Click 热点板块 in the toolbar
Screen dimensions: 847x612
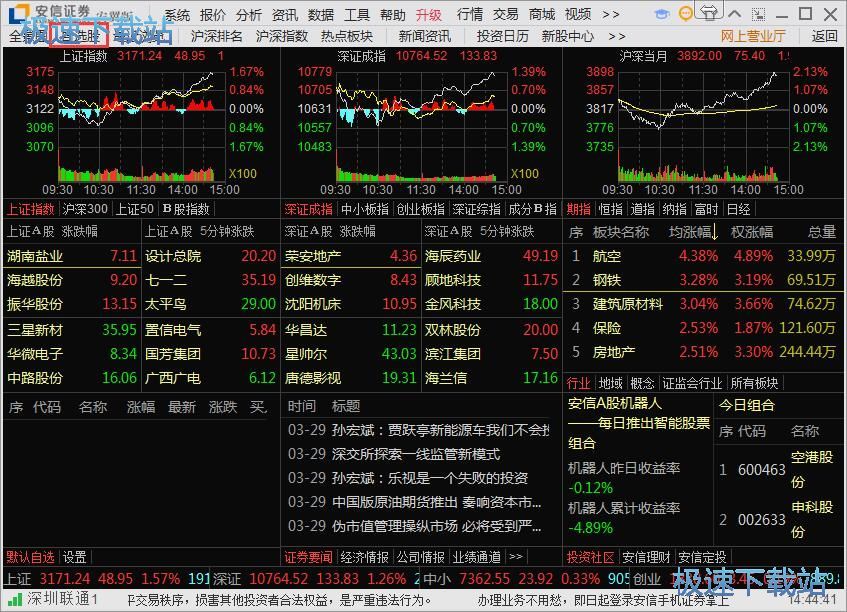(347, 36)
